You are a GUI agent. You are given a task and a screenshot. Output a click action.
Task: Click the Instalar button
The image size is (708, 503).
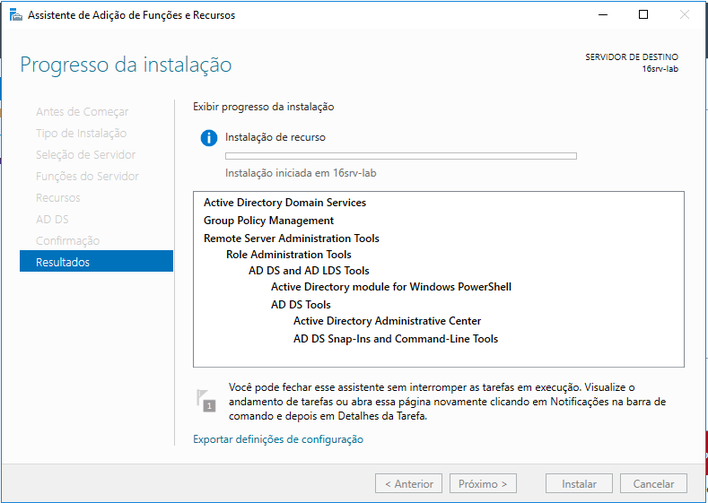coord(579,484)
